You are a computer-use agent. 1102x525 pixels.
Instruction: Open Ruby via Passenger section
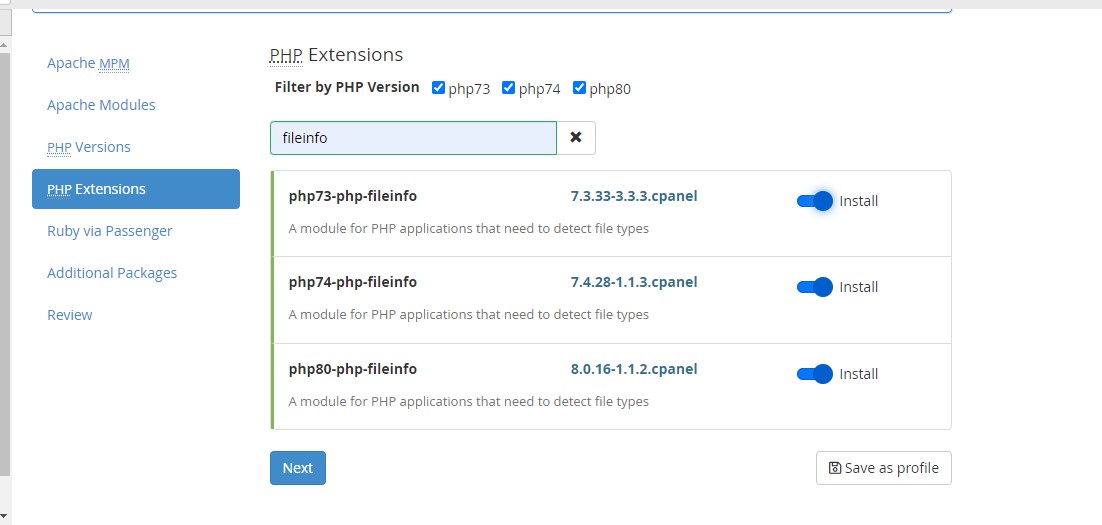click(110, 231)
